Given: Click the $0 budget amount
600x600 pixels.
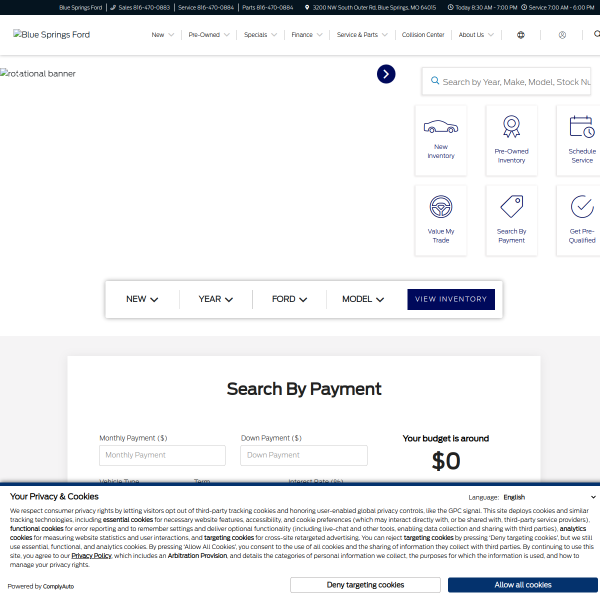Looking at the screenshot, I should click(446, 461).
